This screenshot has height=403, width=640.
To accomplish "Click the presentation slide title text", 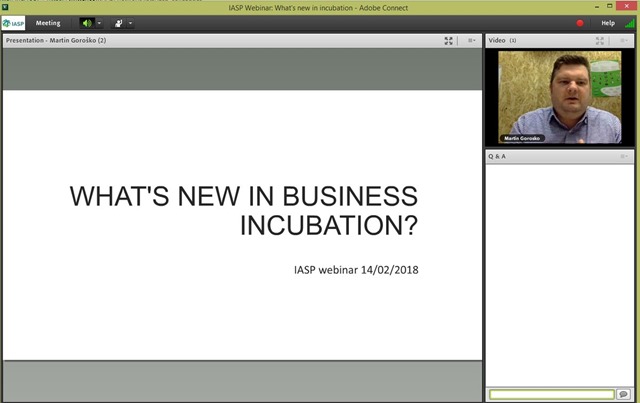I will 244,210.
